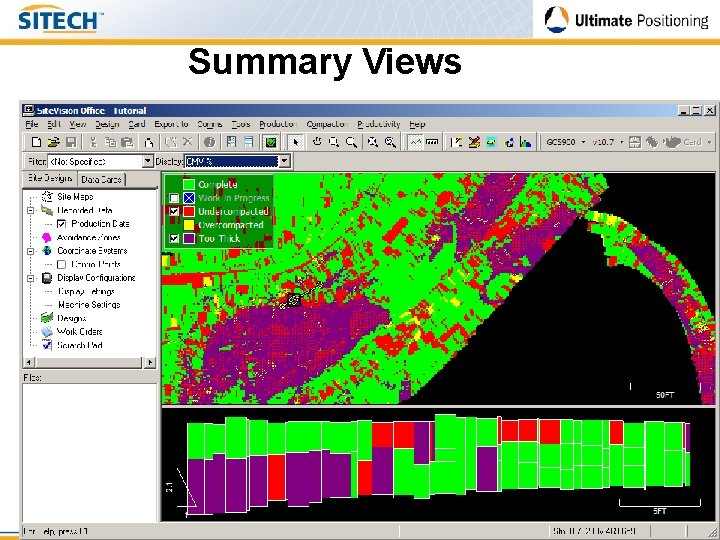
Task: Toggle the Production Data checkbox
Action: pyautogui.click(x=61, y=224)
